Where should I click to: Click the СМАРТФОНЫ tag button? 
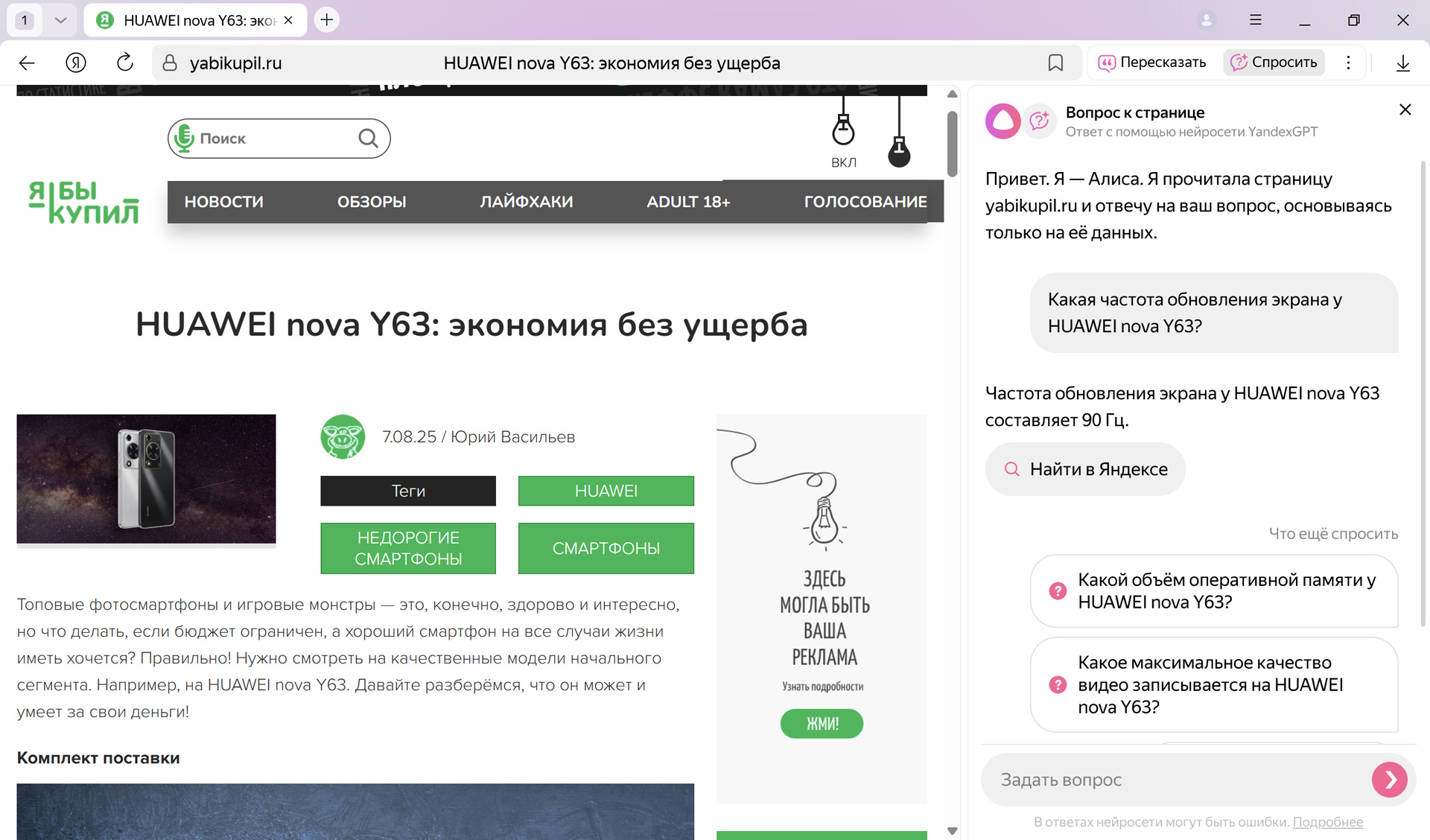point(606,548)
